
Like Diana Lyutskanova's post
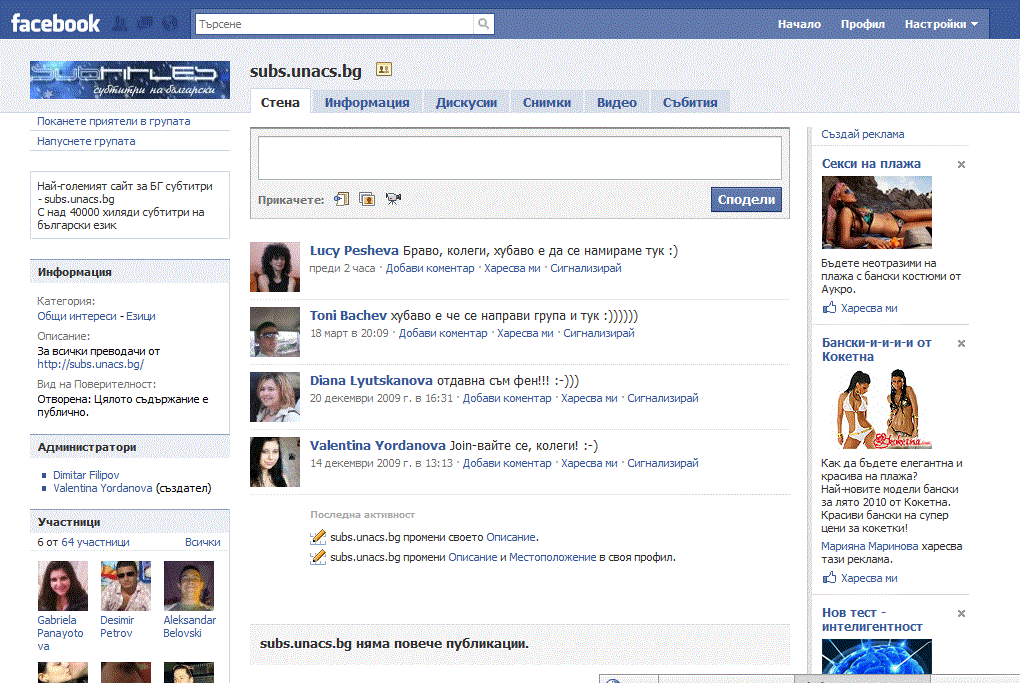[x=589, y=398]
